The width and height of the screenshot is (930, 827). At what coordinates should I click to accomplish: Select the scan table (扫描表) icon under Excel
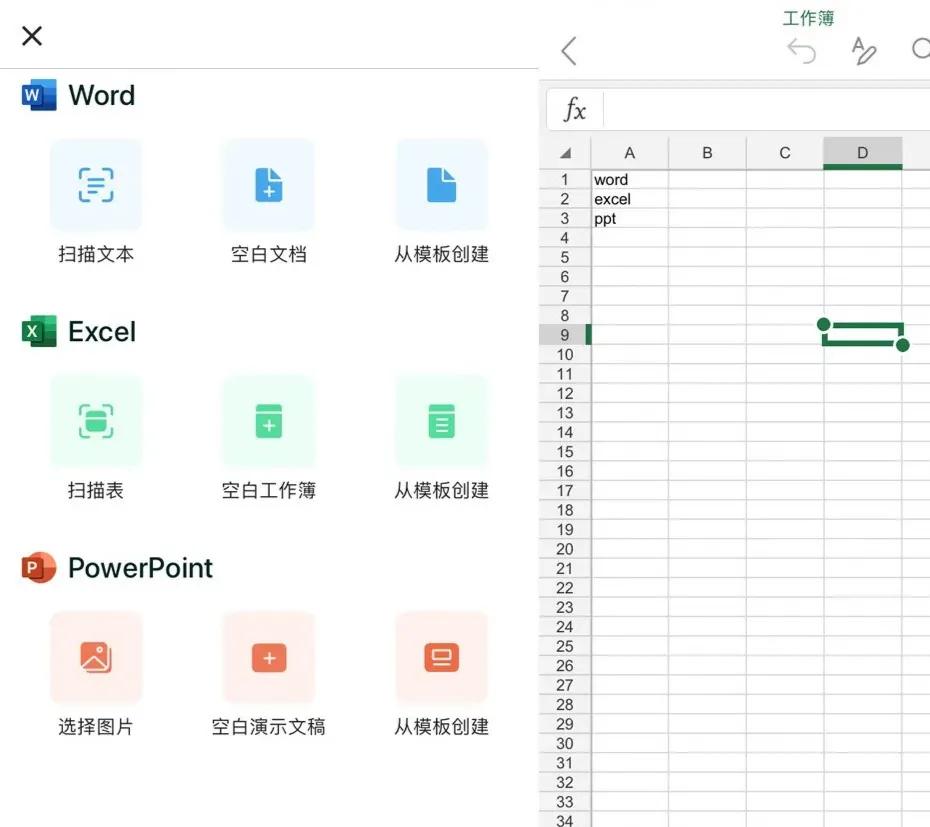[x=96, y=421]
